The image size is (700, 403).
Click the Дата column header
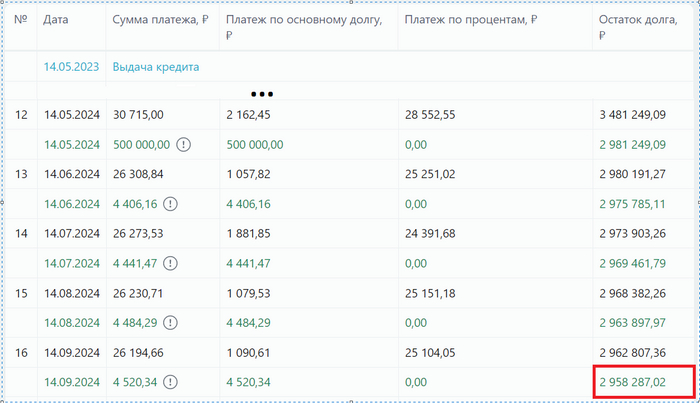pos(56,20)
